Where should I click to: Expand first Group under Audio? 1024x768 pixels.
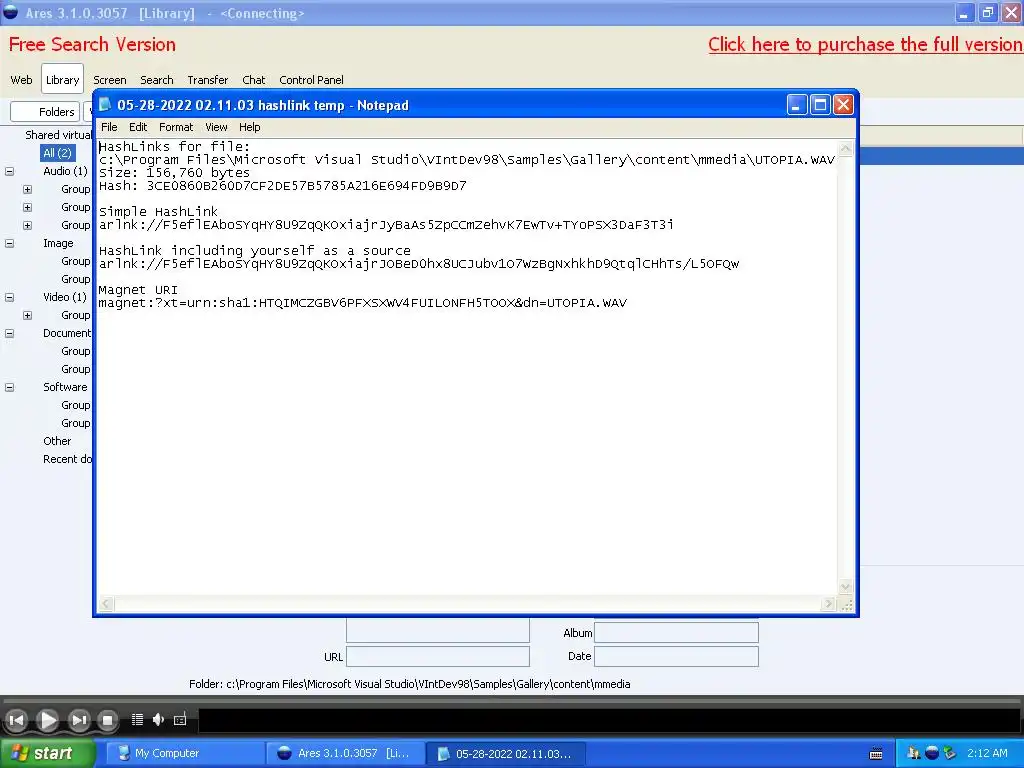point(27,189)
